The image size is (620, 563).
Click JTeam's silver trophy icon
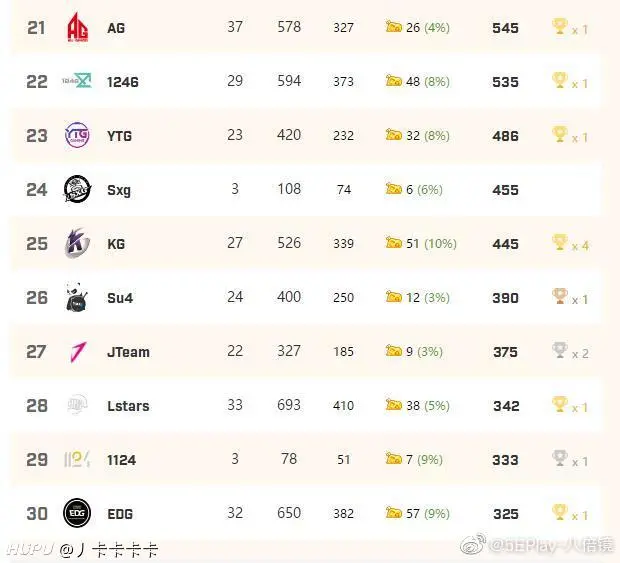(x=560, y=350)
